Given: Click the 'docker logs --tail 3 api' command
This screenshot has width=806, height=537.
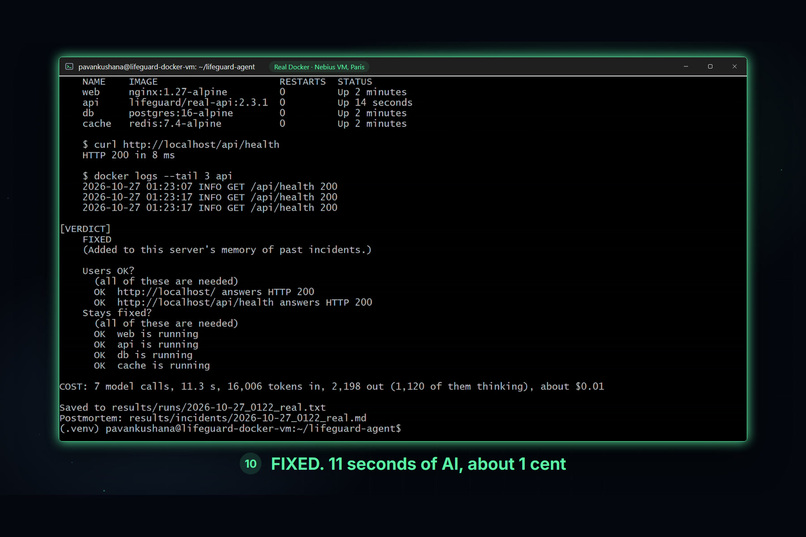Looking at the screenshot, I should [x=157, y=176].
